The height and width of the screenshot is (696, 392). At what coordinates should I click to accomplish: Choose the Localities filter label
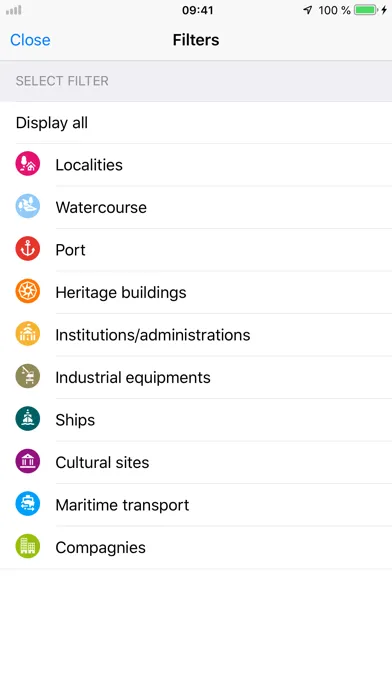pyautogui.click(x=89, y=165)
